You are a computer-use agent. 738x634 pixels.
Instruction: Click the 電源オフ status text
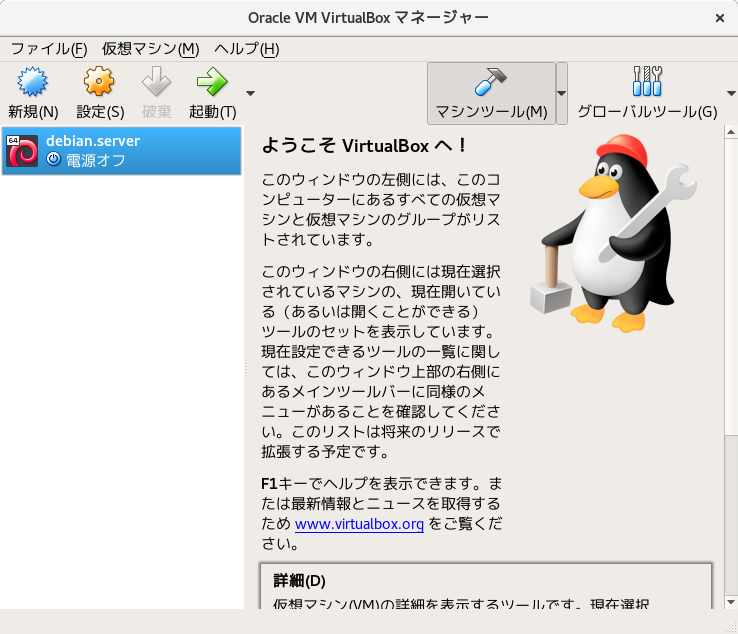(96, 161)
